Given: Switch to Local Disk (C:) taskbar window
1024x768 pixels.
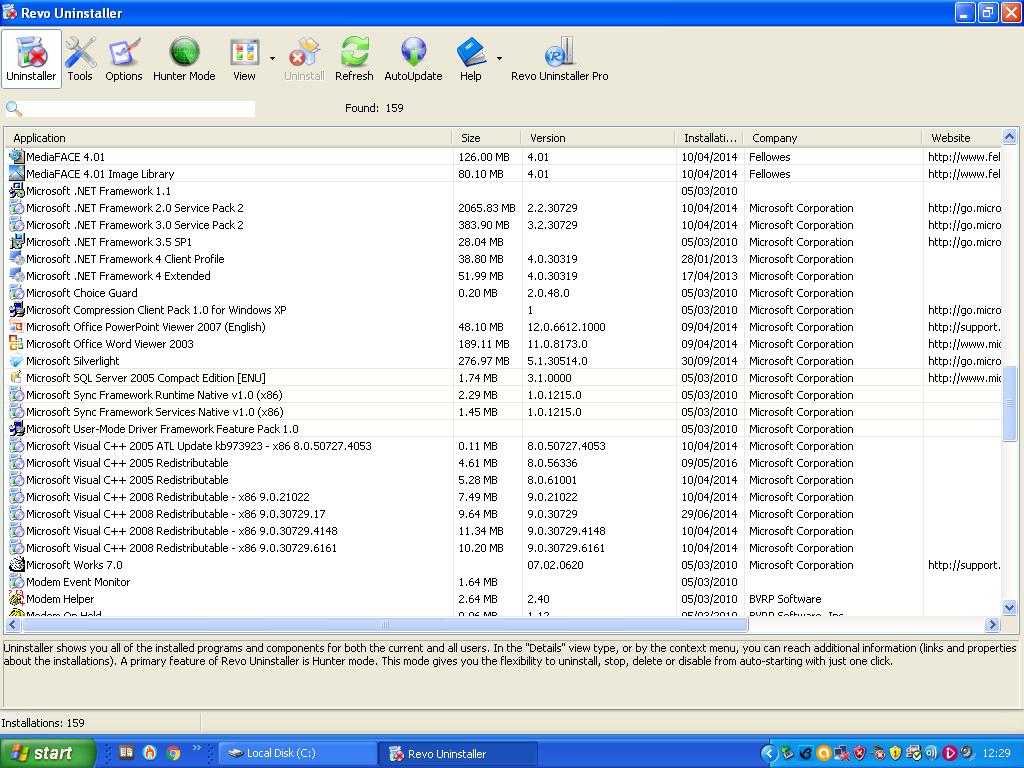Looking at the screenshot, I should (x=297, y=753).
